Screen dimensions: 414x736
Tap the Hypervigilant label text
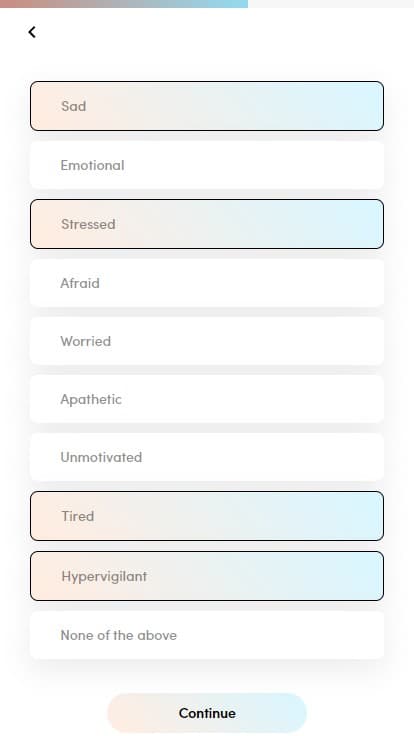point(104,576)
